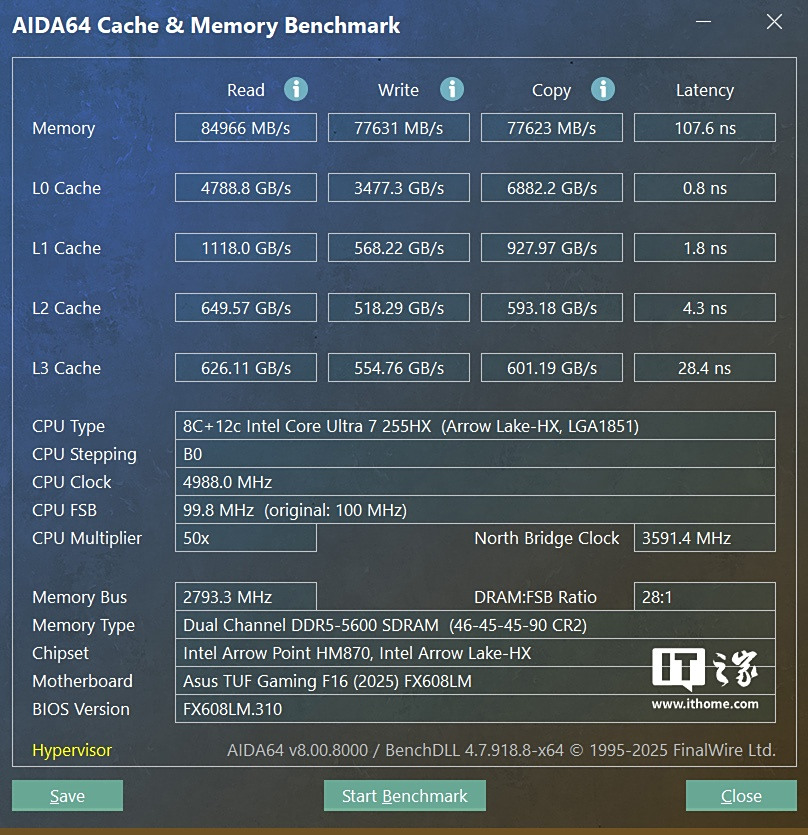Select L0 Cache Copy 6882.2 GB/s
Image resolution: width=808 pixels, height=835 pixels.
point(552,187)
